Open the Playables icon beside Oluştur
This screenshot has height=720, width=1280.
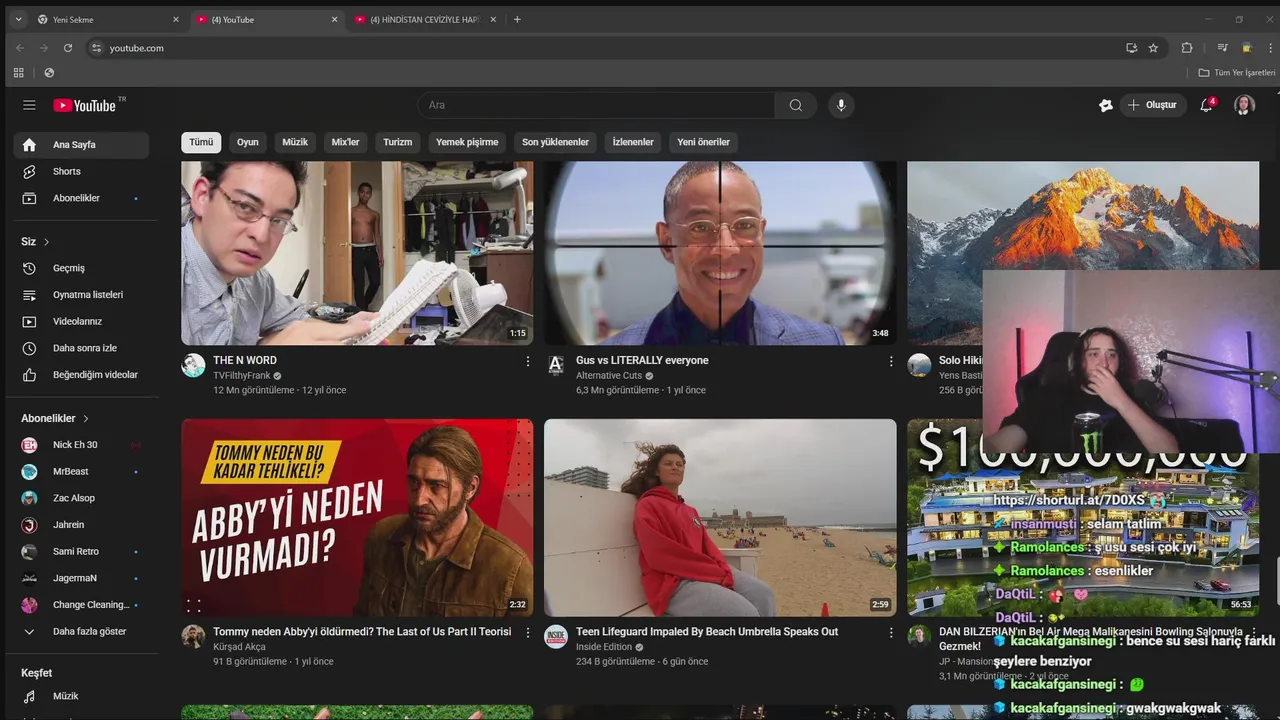(x=1105, y=105)
